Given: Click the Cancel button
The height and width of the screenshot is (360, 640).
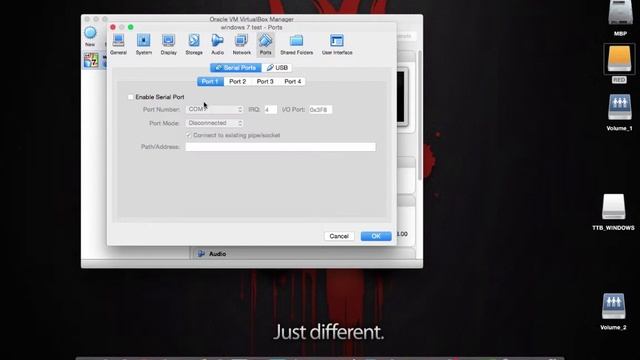Looking at the screenshot, I should click(x=339, y=236).
